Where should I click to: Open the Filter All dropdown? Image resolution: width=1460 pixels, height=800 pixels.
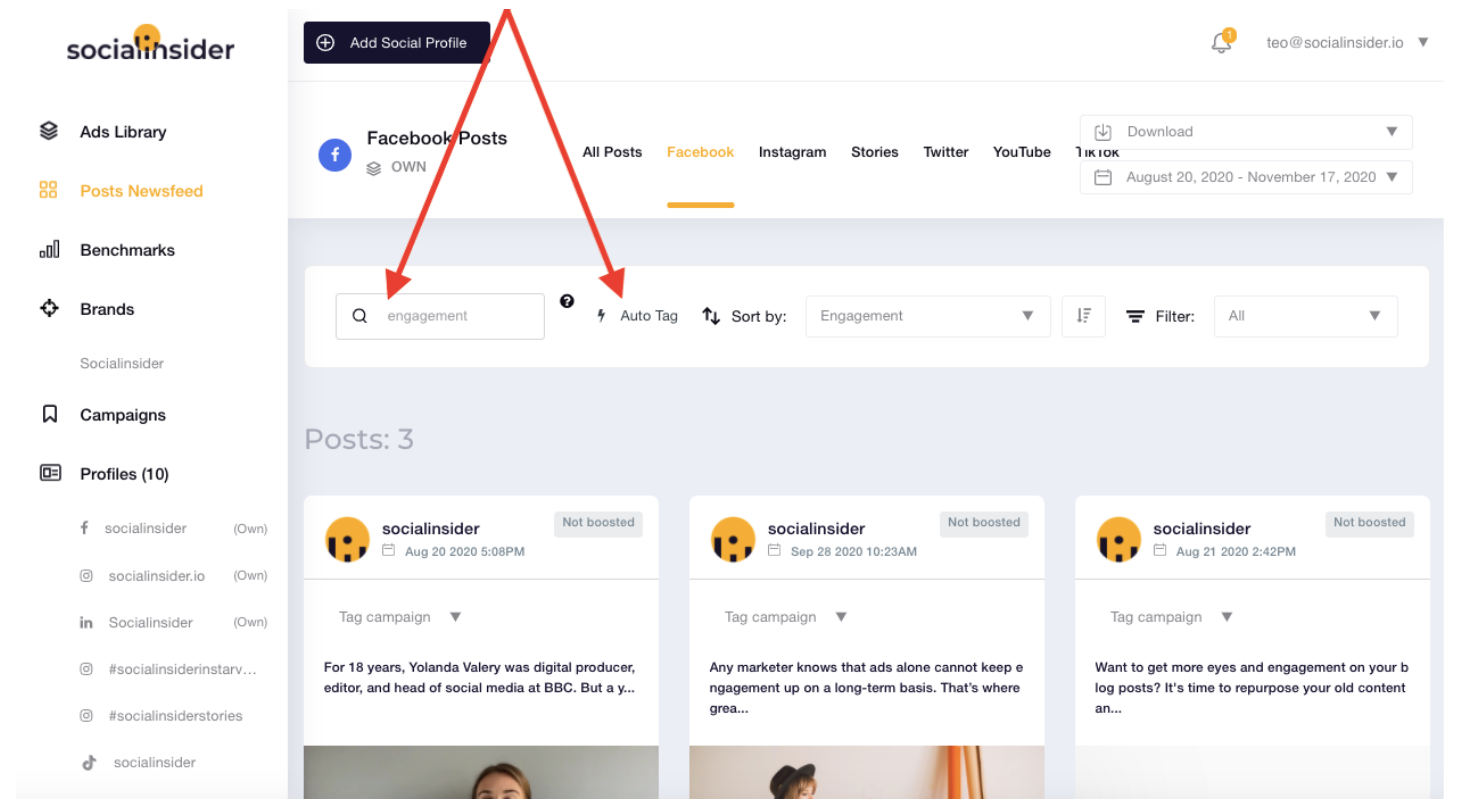coord(1306,316)
